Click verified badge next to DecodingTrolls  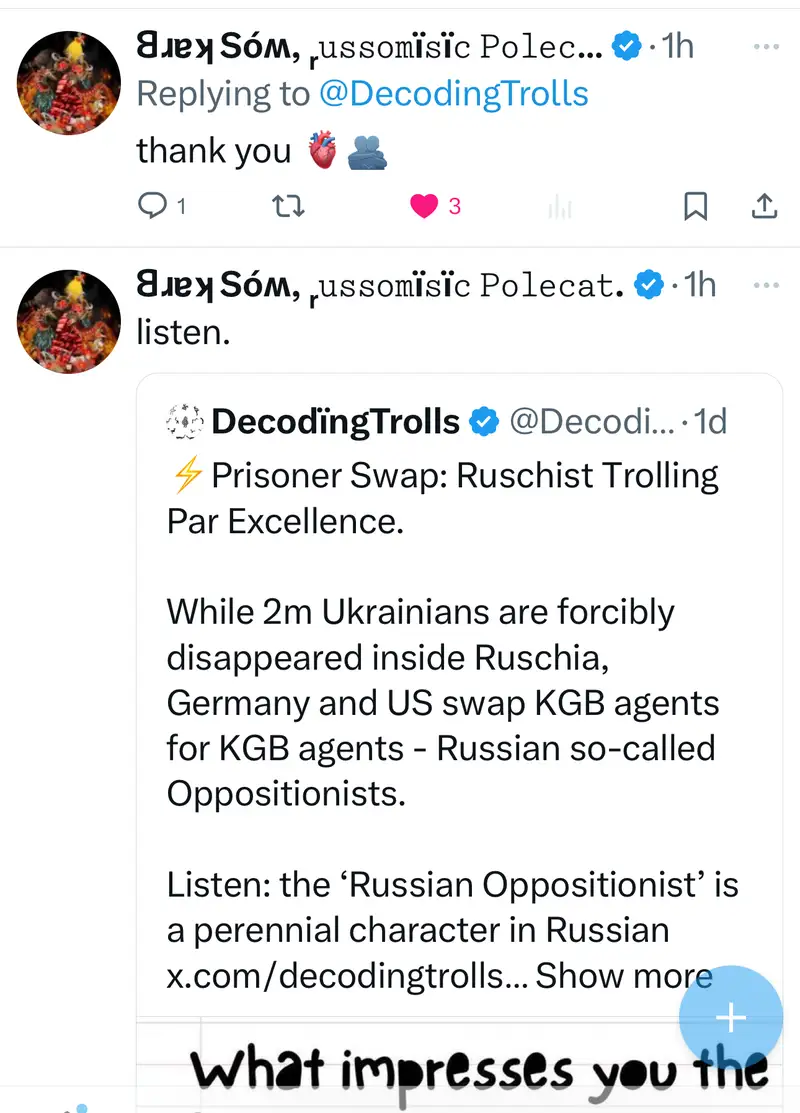484,422
